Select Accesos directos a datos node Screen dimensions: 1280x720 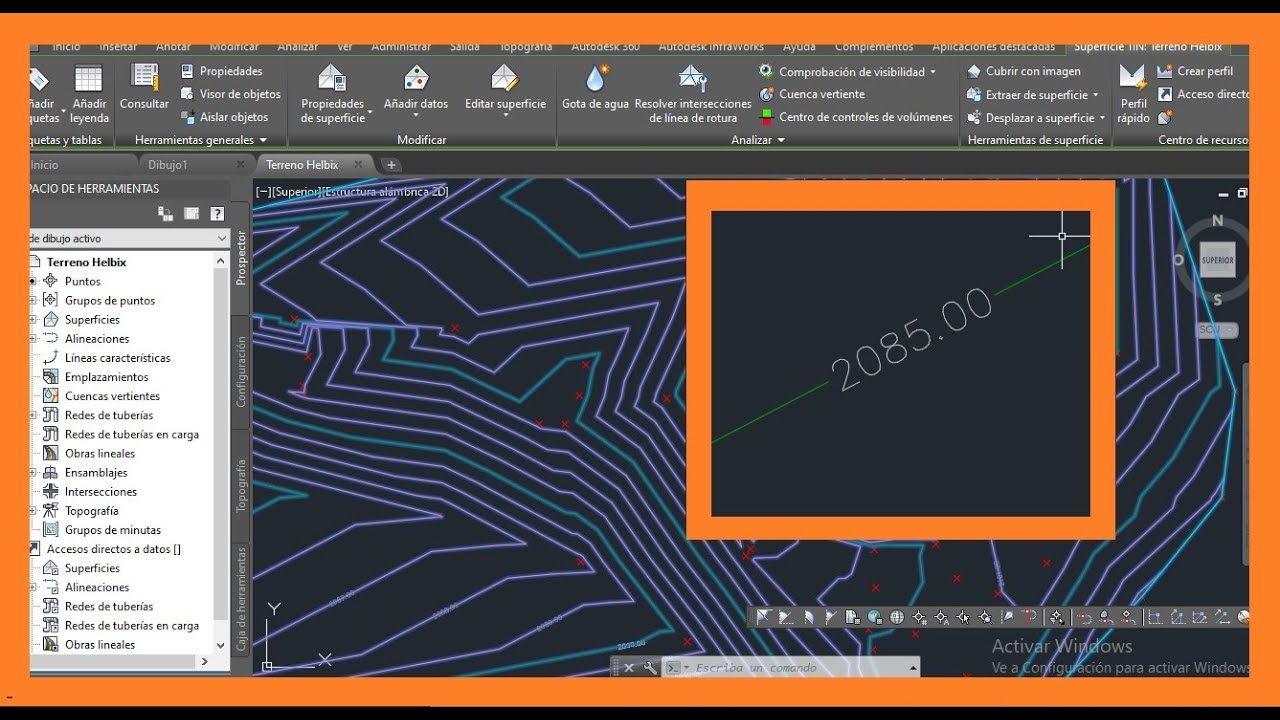(114, 549)
